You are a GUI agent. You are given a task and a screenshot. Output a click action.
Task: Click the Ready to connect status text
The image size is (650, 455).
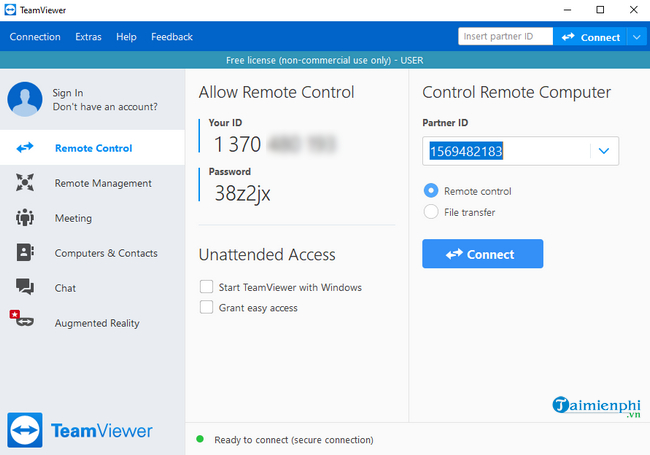(293, 440)
